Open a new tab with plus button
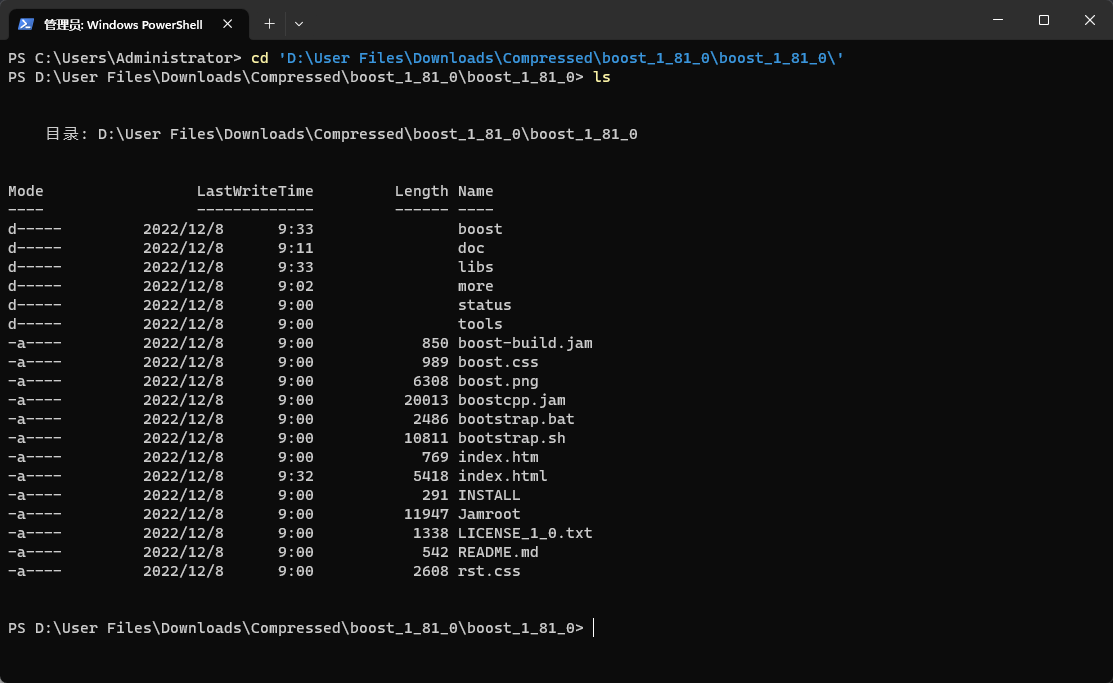This screenshot has height=683, width=1113. [x=269, y=22]
